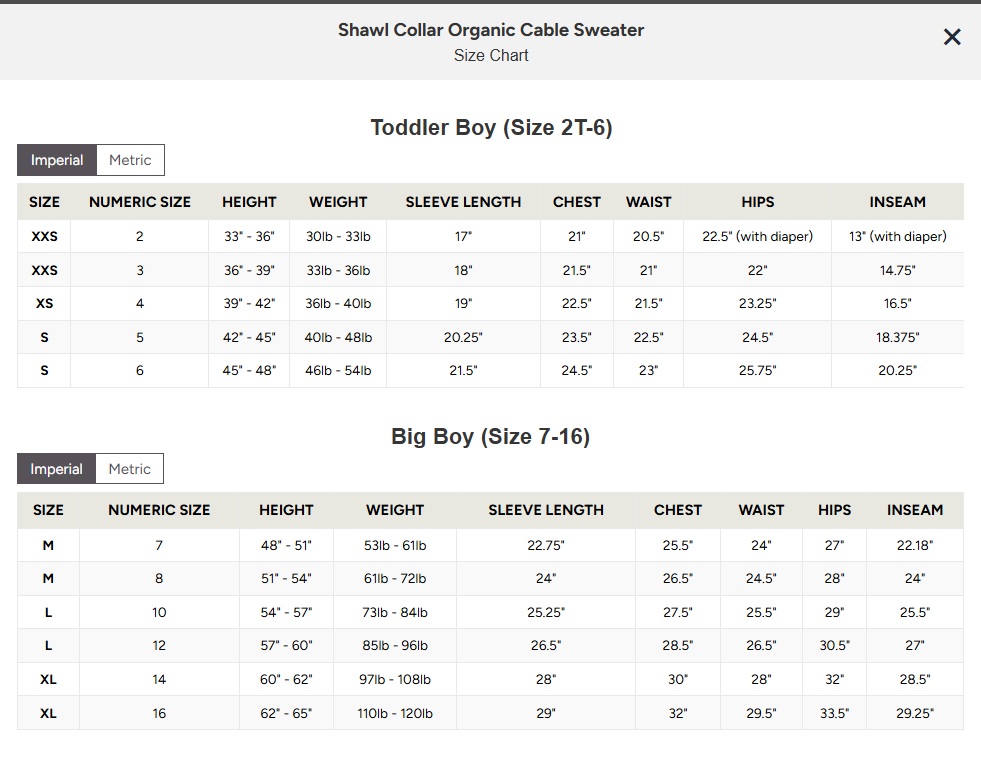Click the 30.5" hips cell
Screen dimensions: 981x765
(x=835, y=646)
